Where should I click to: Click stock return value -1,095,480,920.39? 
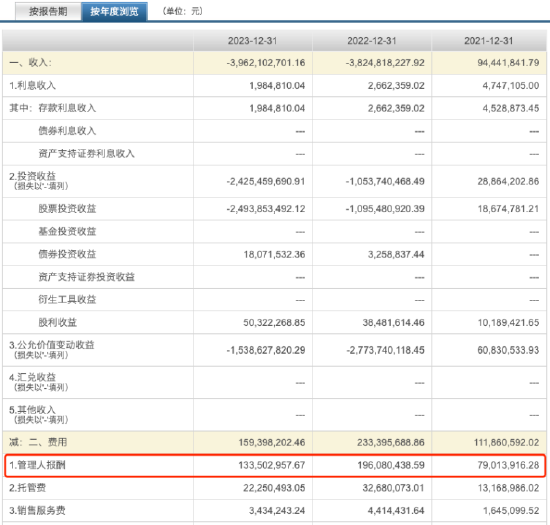(385, 209)
